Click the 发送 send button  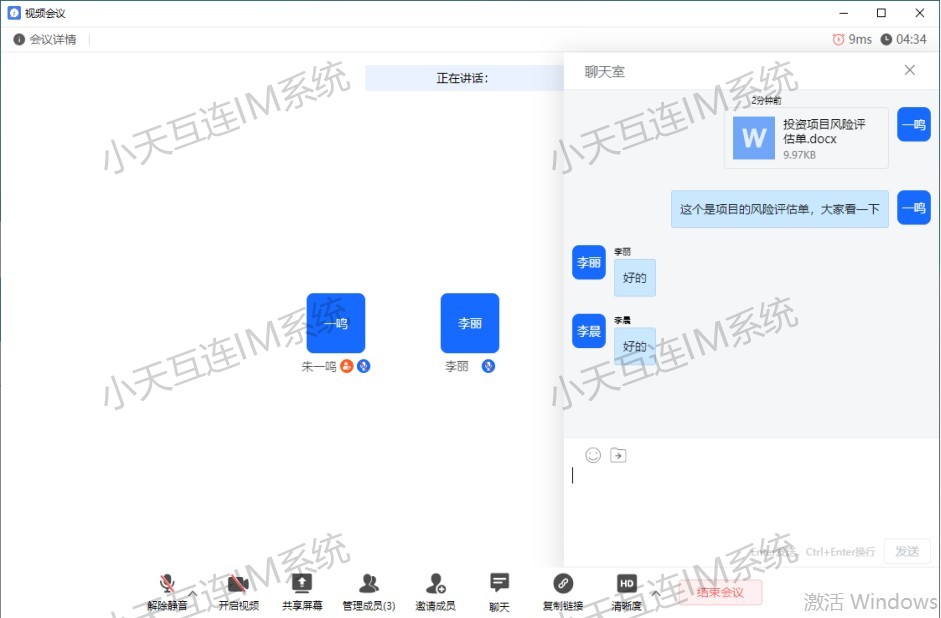click(906, 551)
